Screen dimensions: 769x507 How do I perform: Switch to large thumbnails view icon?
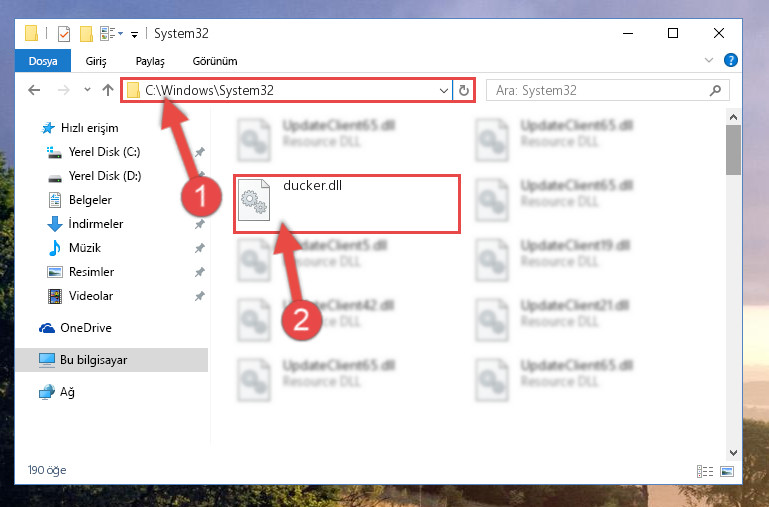coord(727,471)
